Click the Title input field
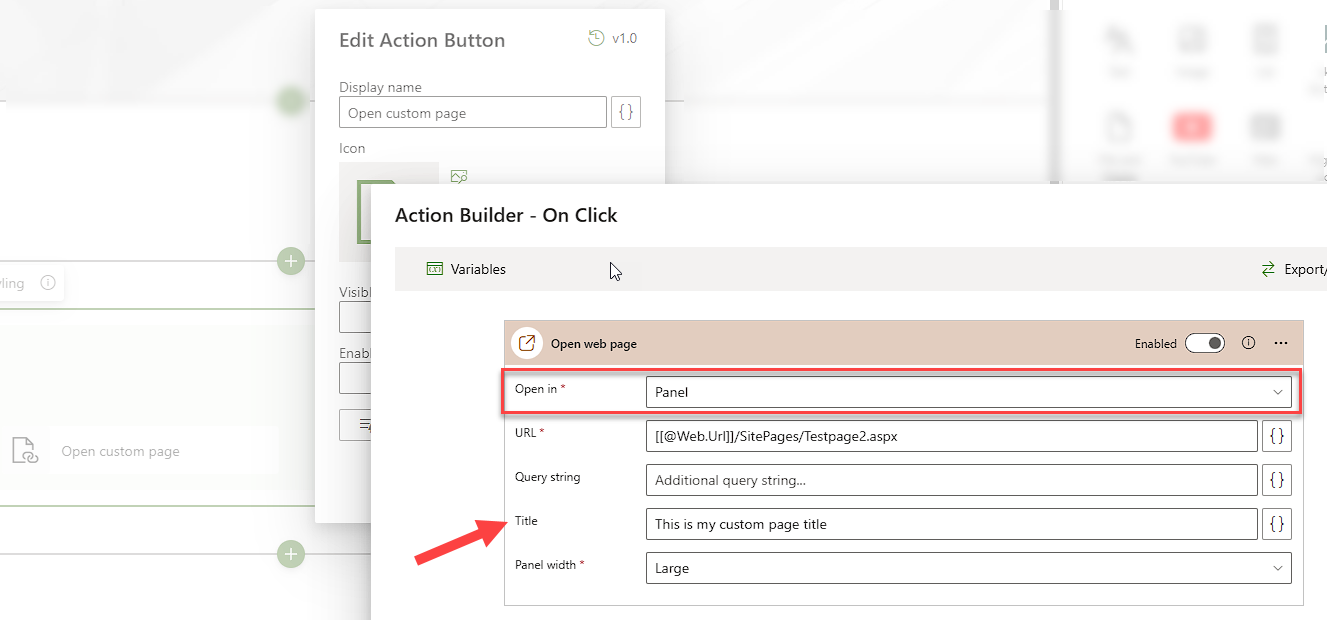This screenshot has height=620, width=1327. click(x=951, y=524)
